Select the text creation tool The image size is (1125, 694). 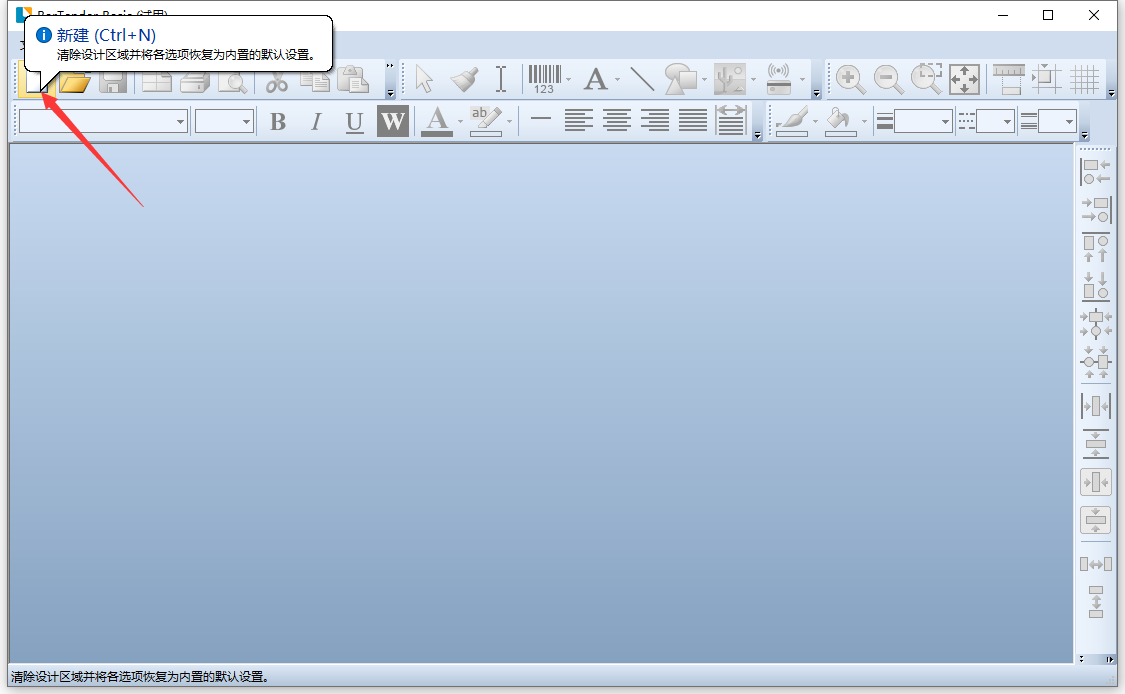point(595,79)
